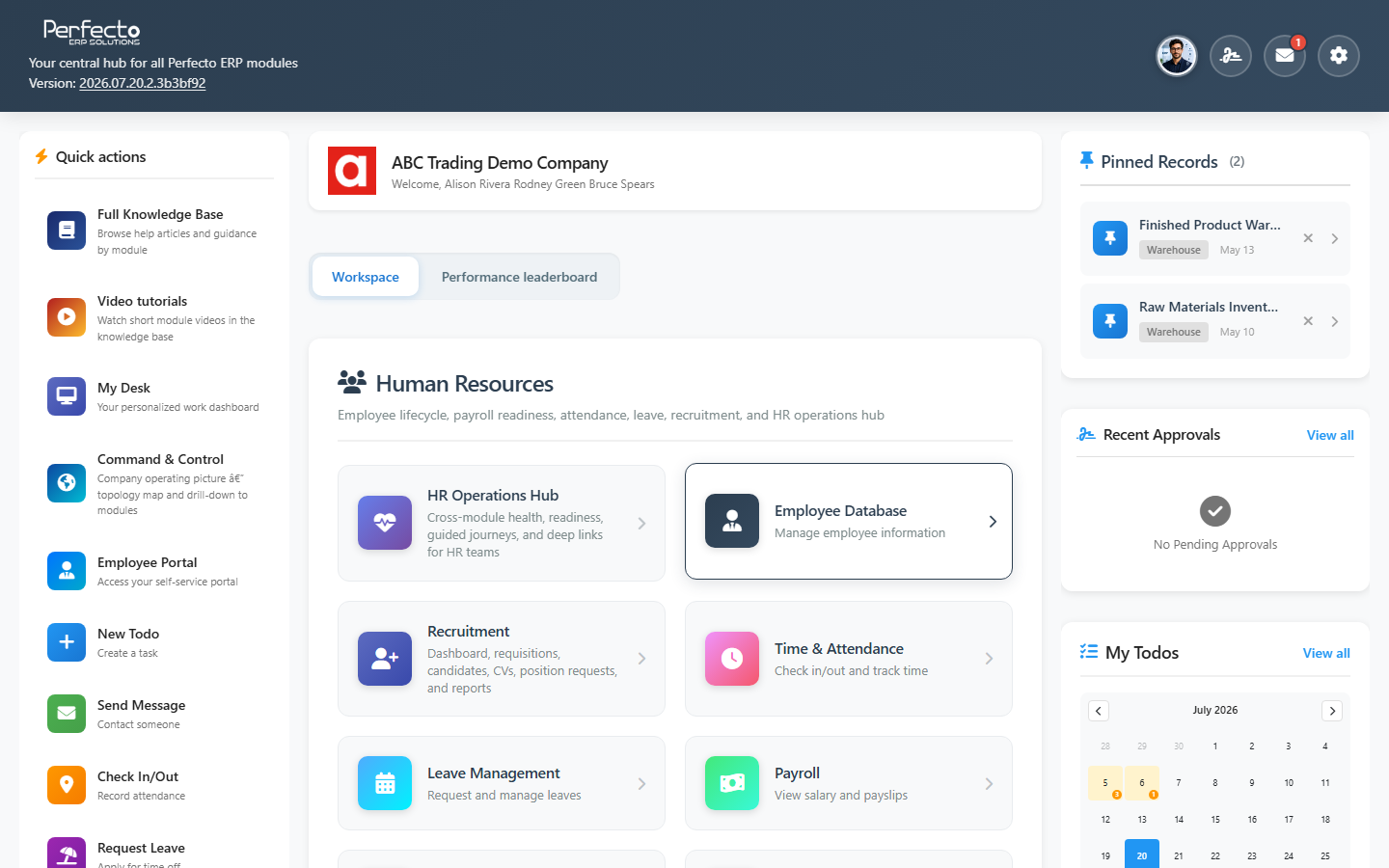The image size is (1389, 868).
Task: Click May 13 date on Finished Product
Action: click(x=1237, y=250)
